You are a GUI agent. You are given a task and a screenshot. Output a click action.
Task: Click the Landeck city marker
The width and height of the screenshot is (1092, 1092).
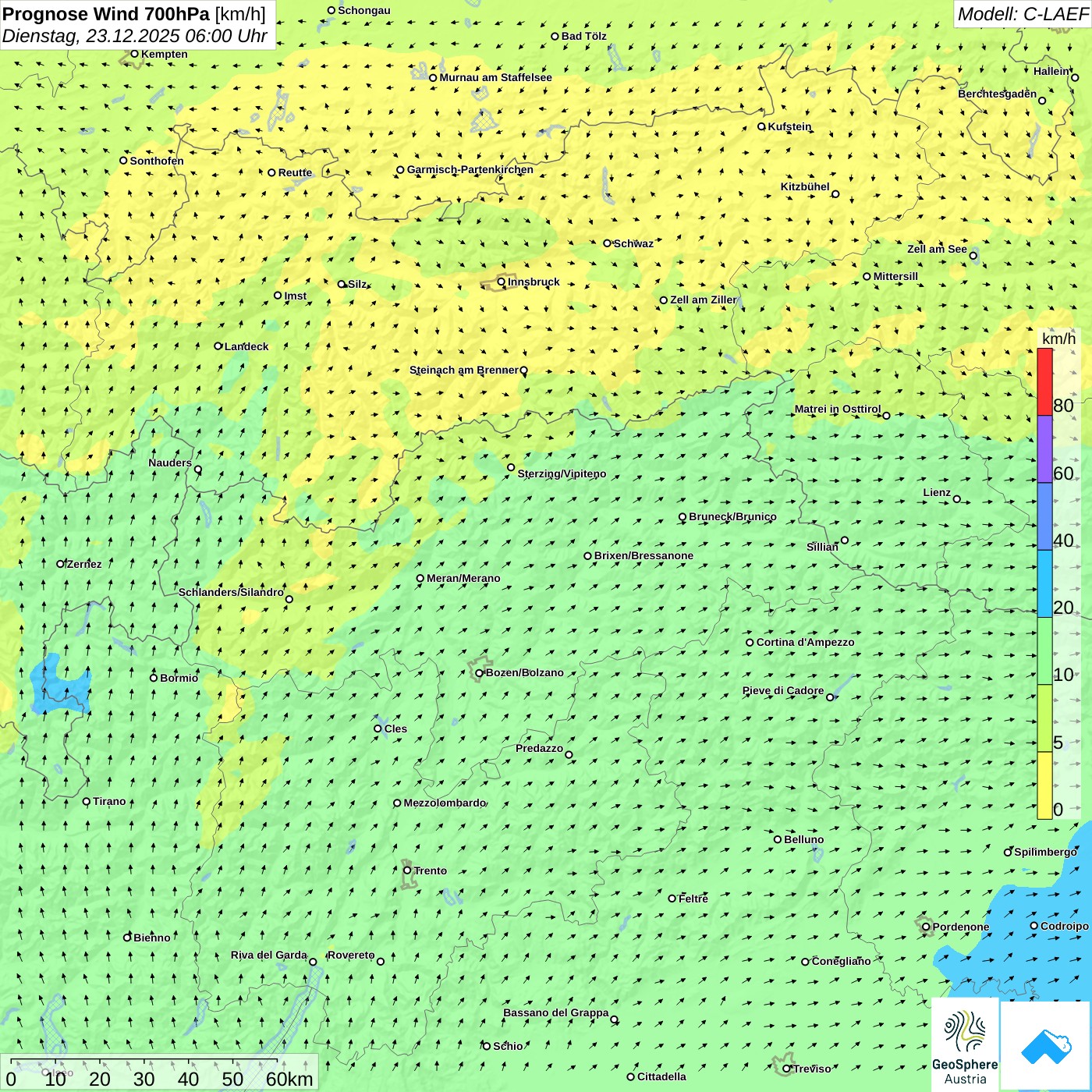coord(218,346)
